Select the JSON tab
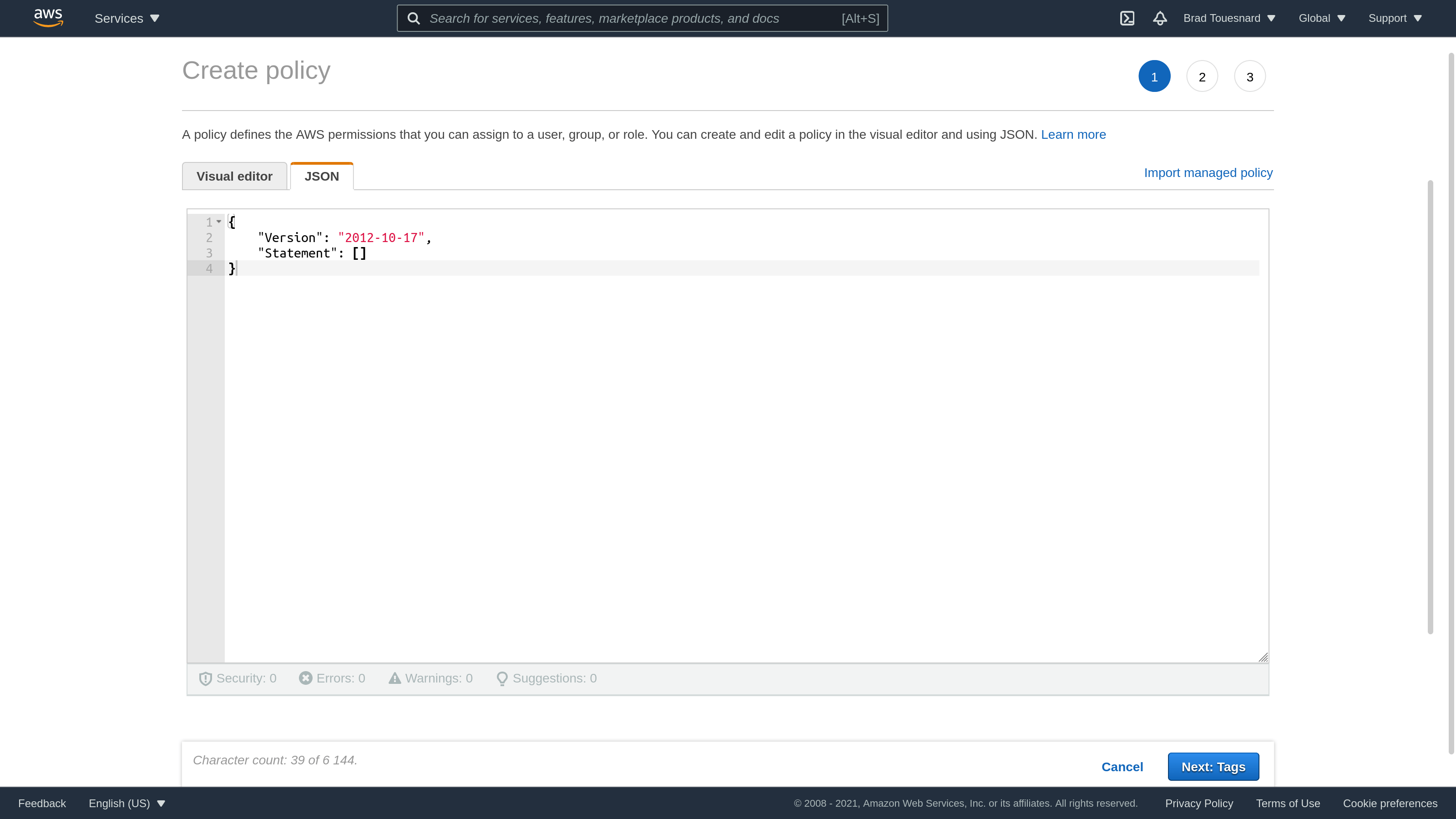Image resolution: width=1456 pixels, height=819 pixels. click(x=321, y=176)
